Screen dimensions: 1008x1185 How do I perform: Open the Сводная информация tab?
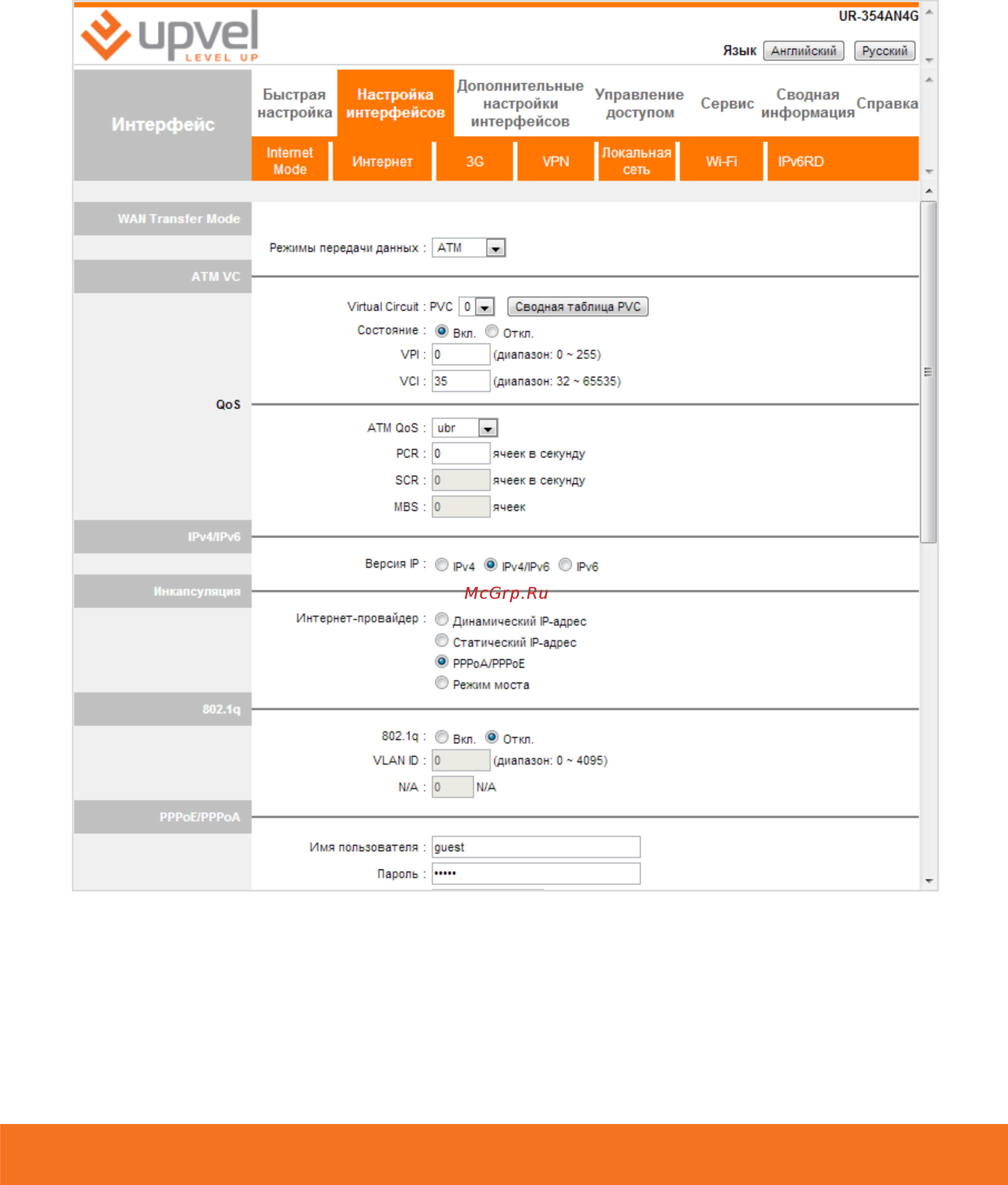pos(807,103)
